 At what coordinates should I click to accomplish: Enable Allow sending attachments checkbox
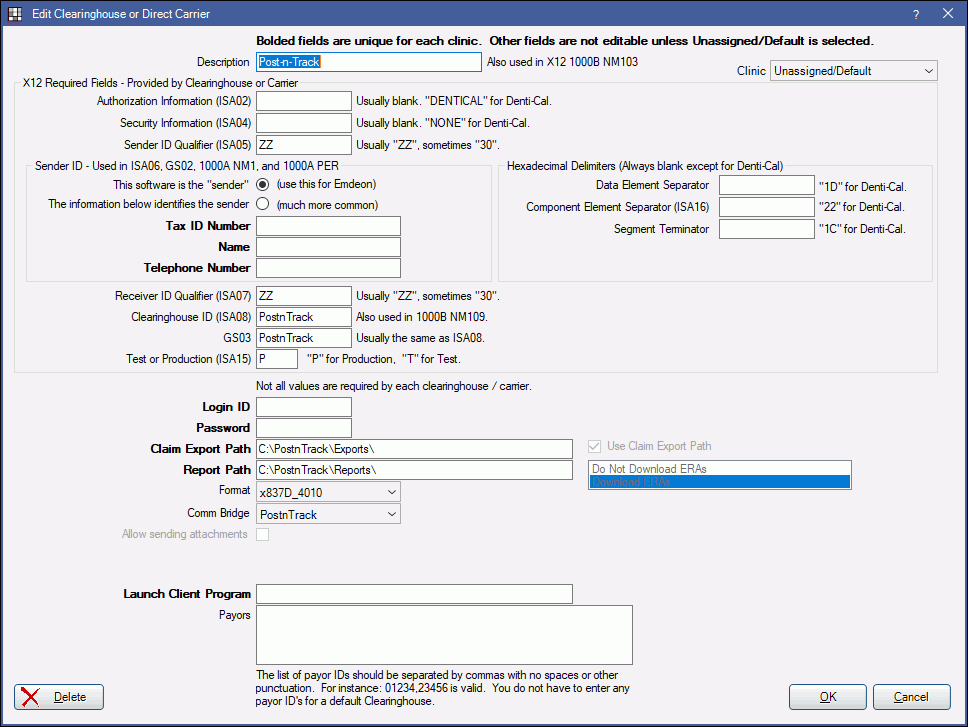click(262, 534)
